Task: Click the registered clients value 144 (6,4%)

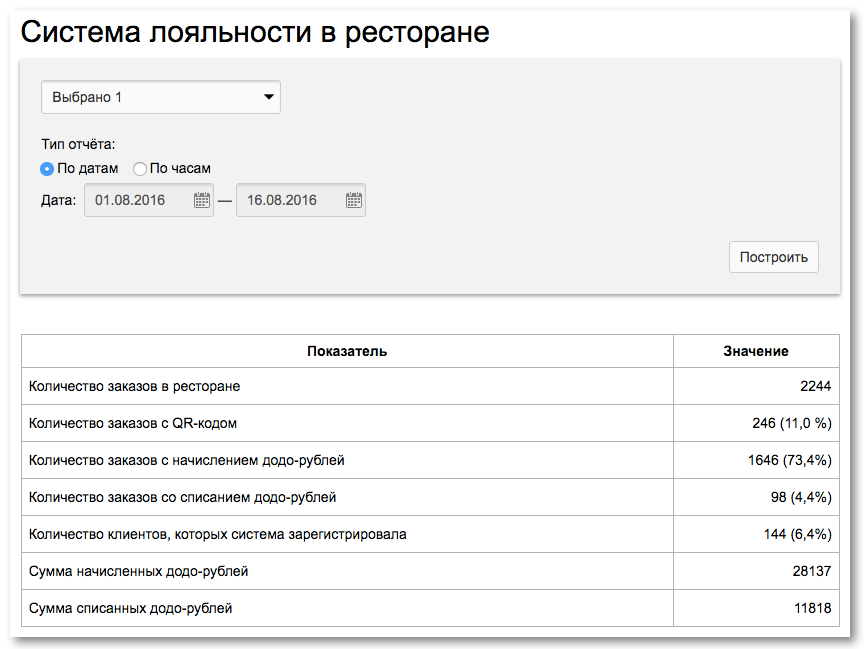Action: (797, 534)
